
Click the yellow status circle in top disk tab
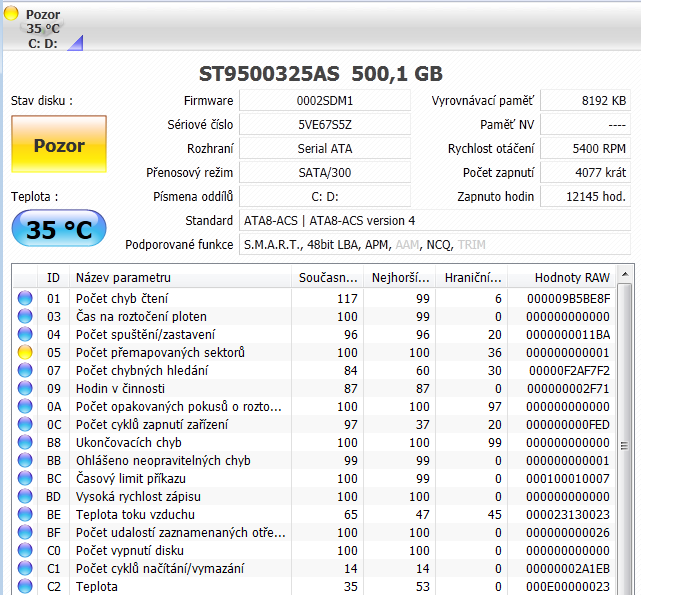coord(11,13)
